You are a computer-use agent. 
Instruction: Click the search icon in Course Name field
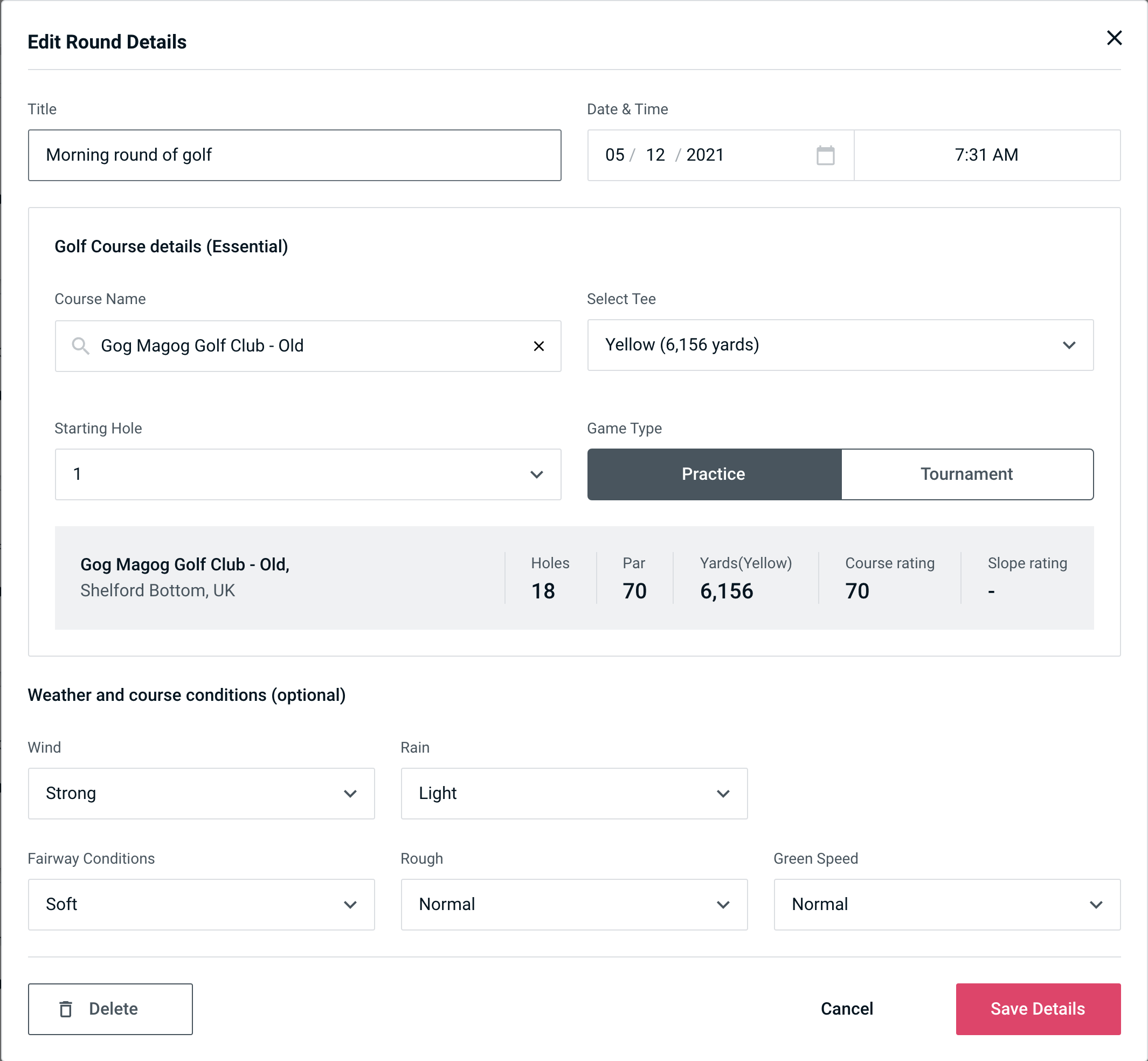(x=80, y=345)
